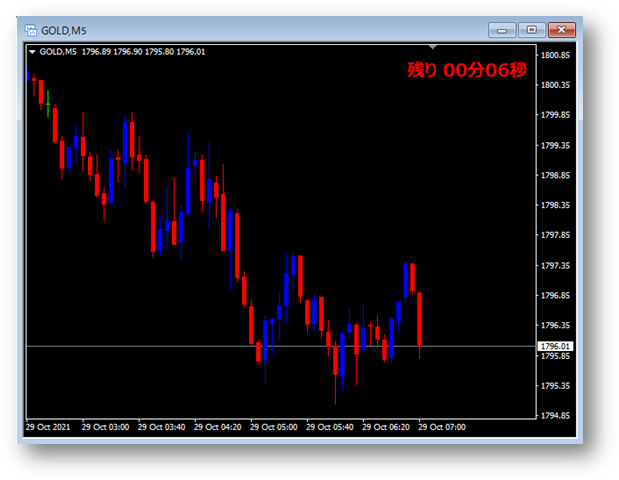Select the green candlestick near chart start
619x480 pixels.
[48, 104]
